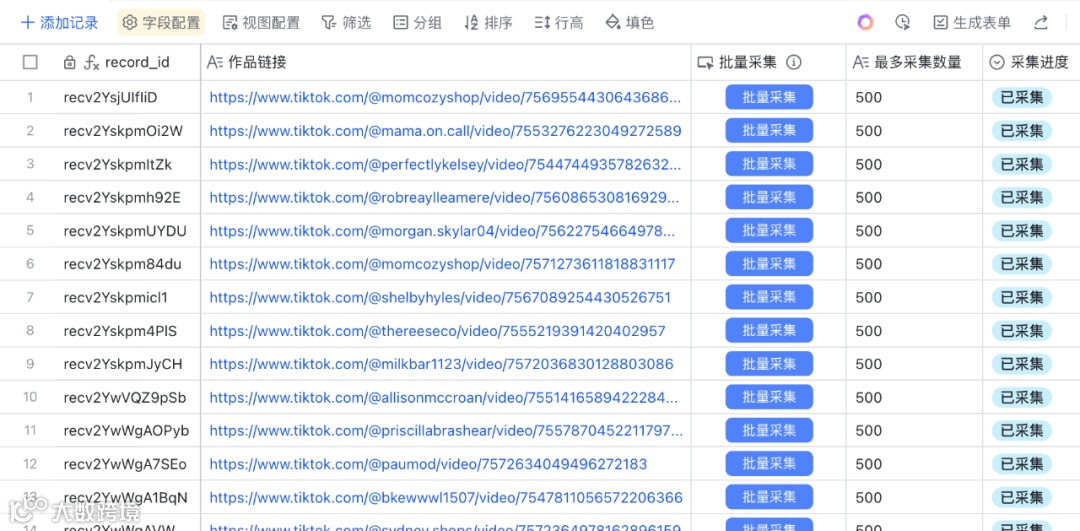The image size is (1080, 531).
Task: Toggle the select-all checkbox in header
Action: [30, 63]
